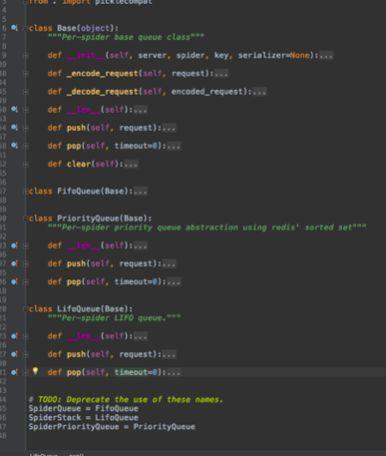The width and height of the screenshot is (386, 456).
Task: Click the clear method name
Action: 79,164
